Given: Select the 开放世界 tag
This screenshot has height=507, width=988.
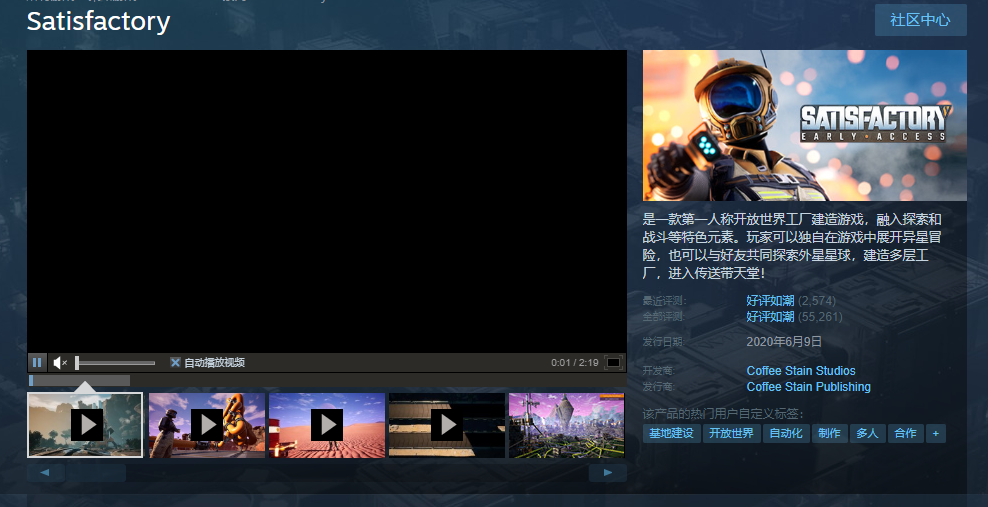Looking at the screenshot, I should 731,433.
